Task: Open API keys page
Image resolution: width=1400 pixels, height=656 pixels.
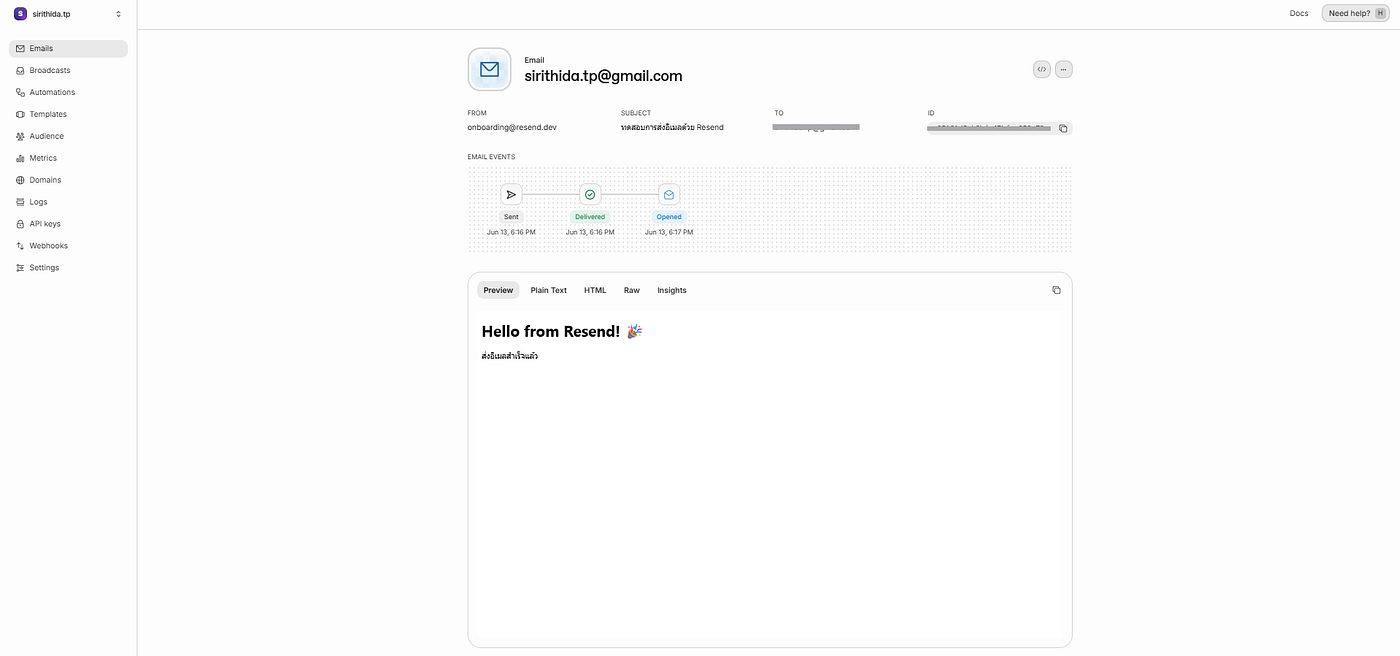Action: (45, 224)
